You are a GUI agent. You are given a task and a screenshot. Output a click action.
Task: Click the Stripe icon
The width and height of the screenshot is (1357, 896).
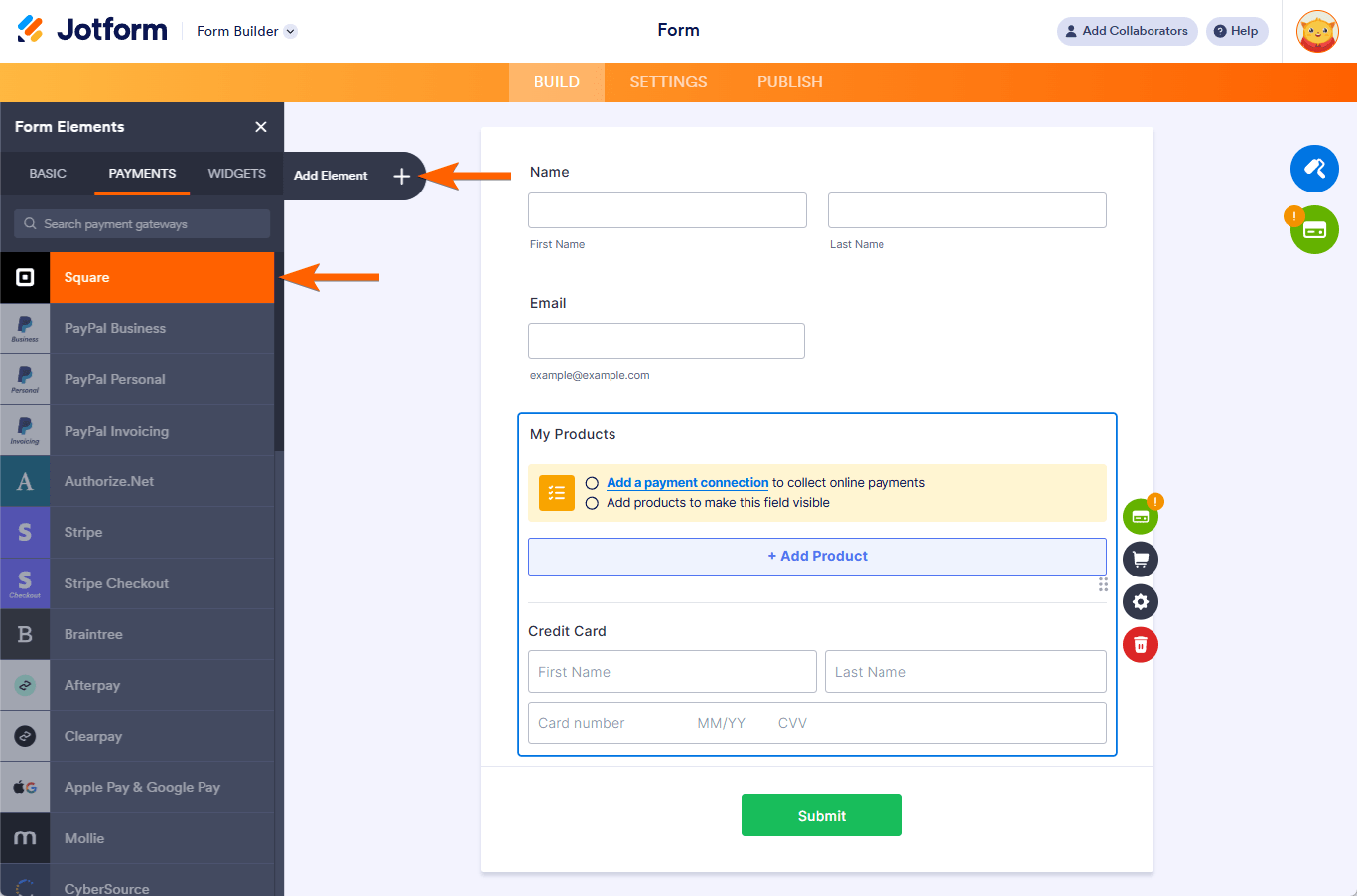click(25, 532)
